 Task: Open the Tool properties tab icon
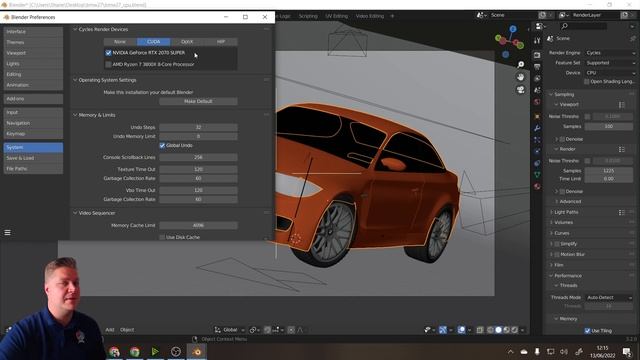tap(537, 40)
